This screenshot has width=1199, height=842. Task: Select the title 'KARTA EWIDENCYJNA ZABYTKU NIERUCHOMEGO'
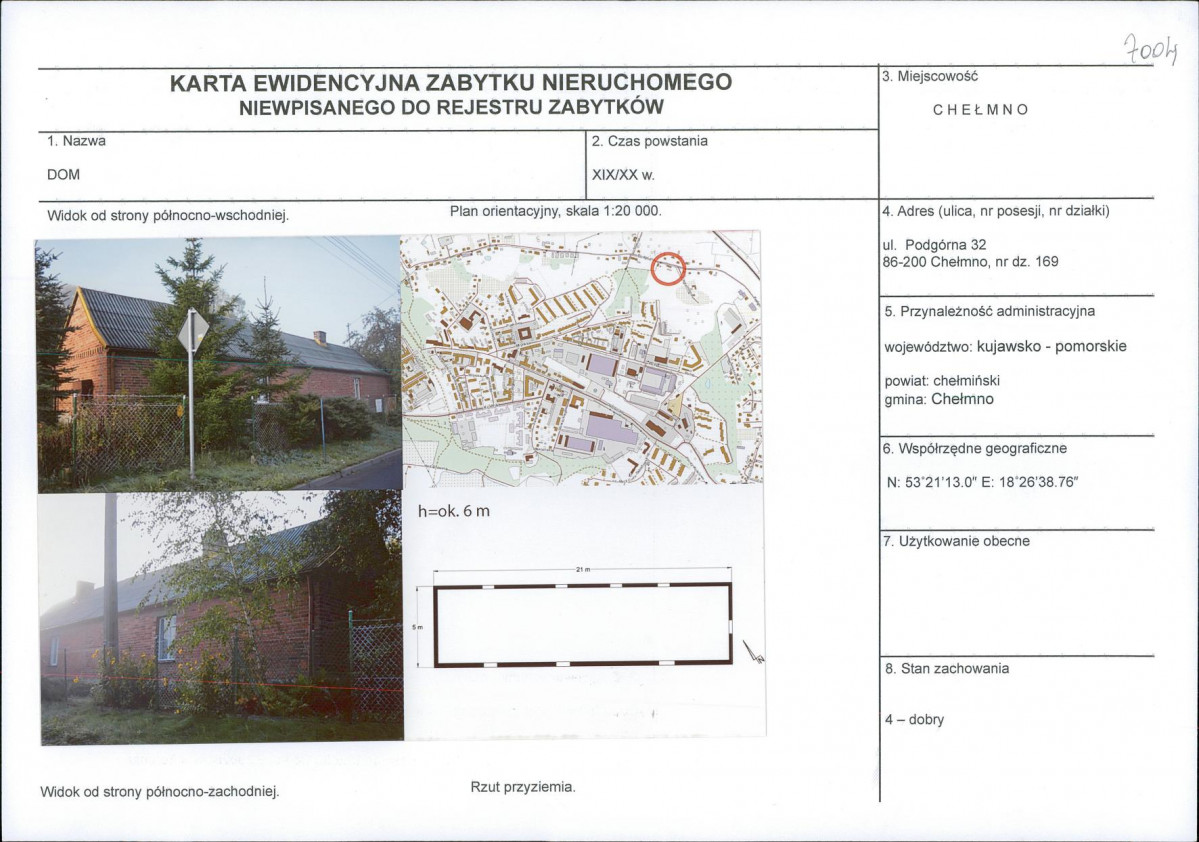[x=450, y=82]
